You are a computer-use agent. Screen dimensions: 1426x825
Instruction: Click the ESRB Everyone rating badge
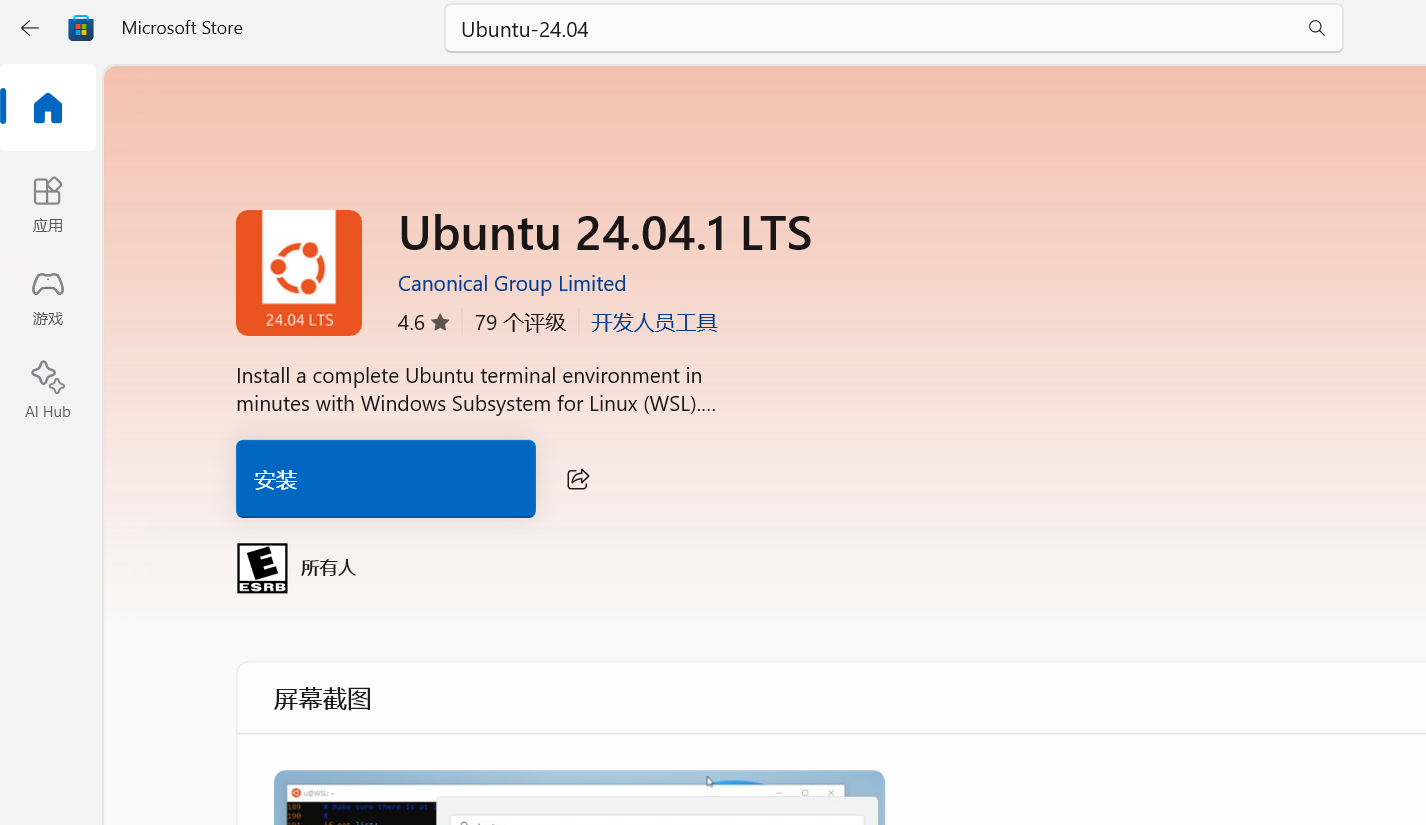tap(262, 568)
